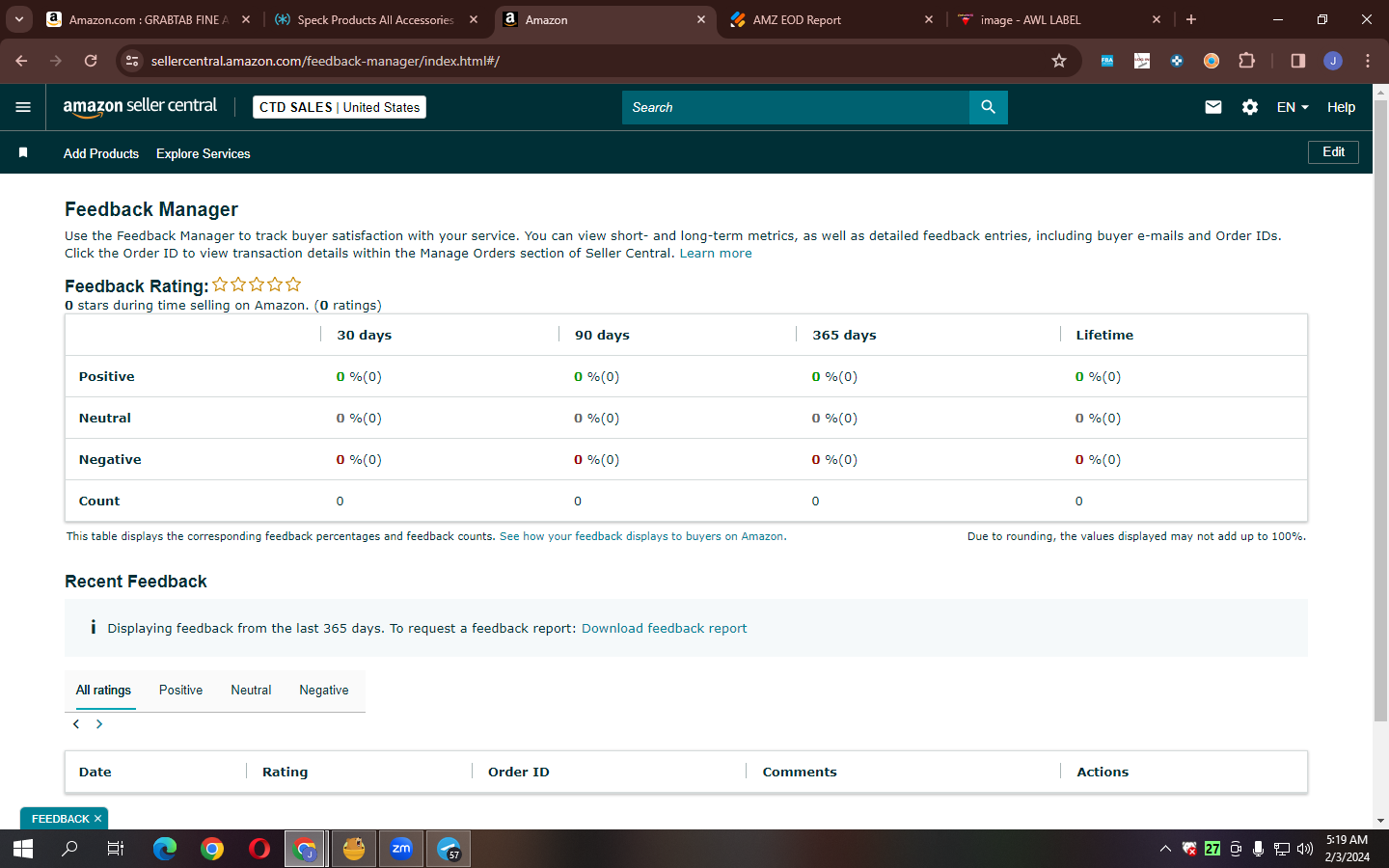Click the Explore Services link
Image resolution: width=1389 pixels, height=868 pixels.
click(204, 153)
